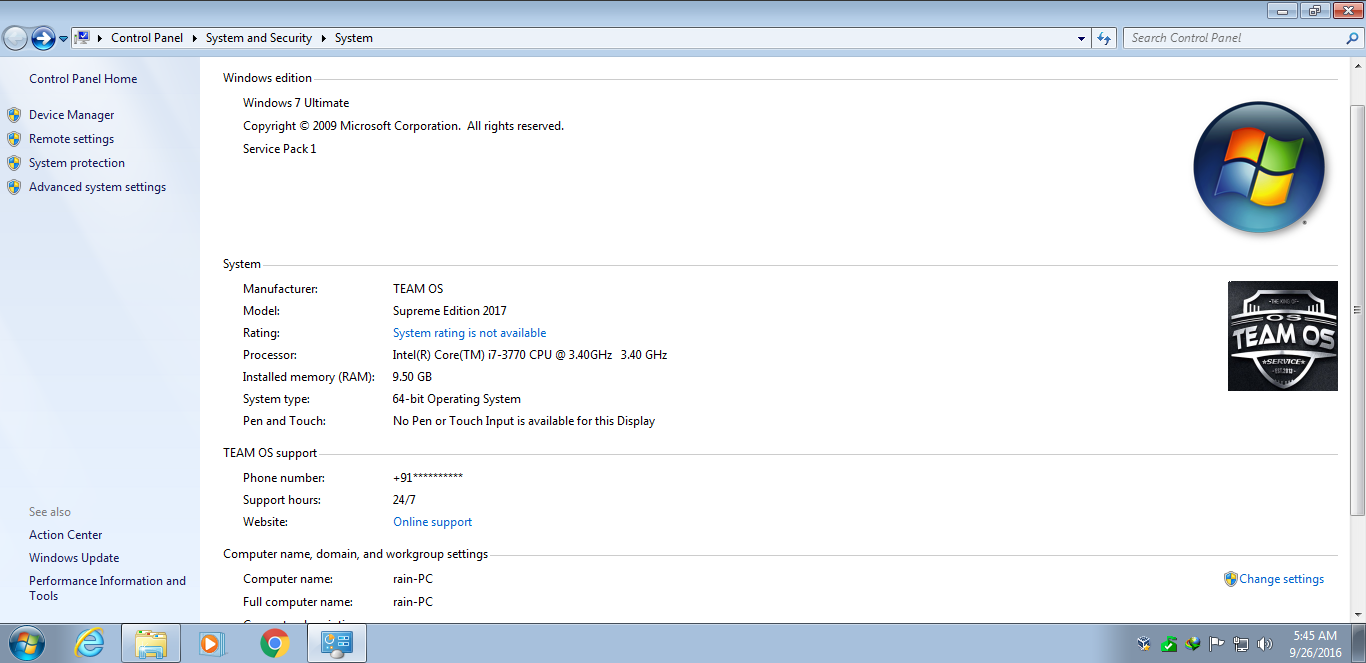
Task: Expand the arrow after System and Security
Action: pos(323,38)
